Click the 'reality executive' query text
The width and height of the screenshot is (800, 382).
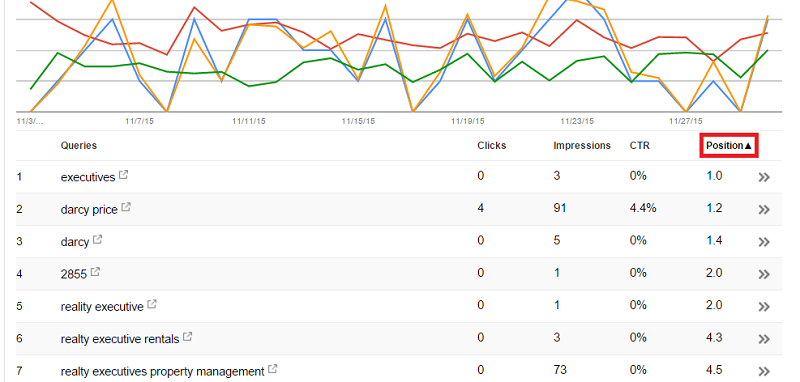tap(102, 307)
